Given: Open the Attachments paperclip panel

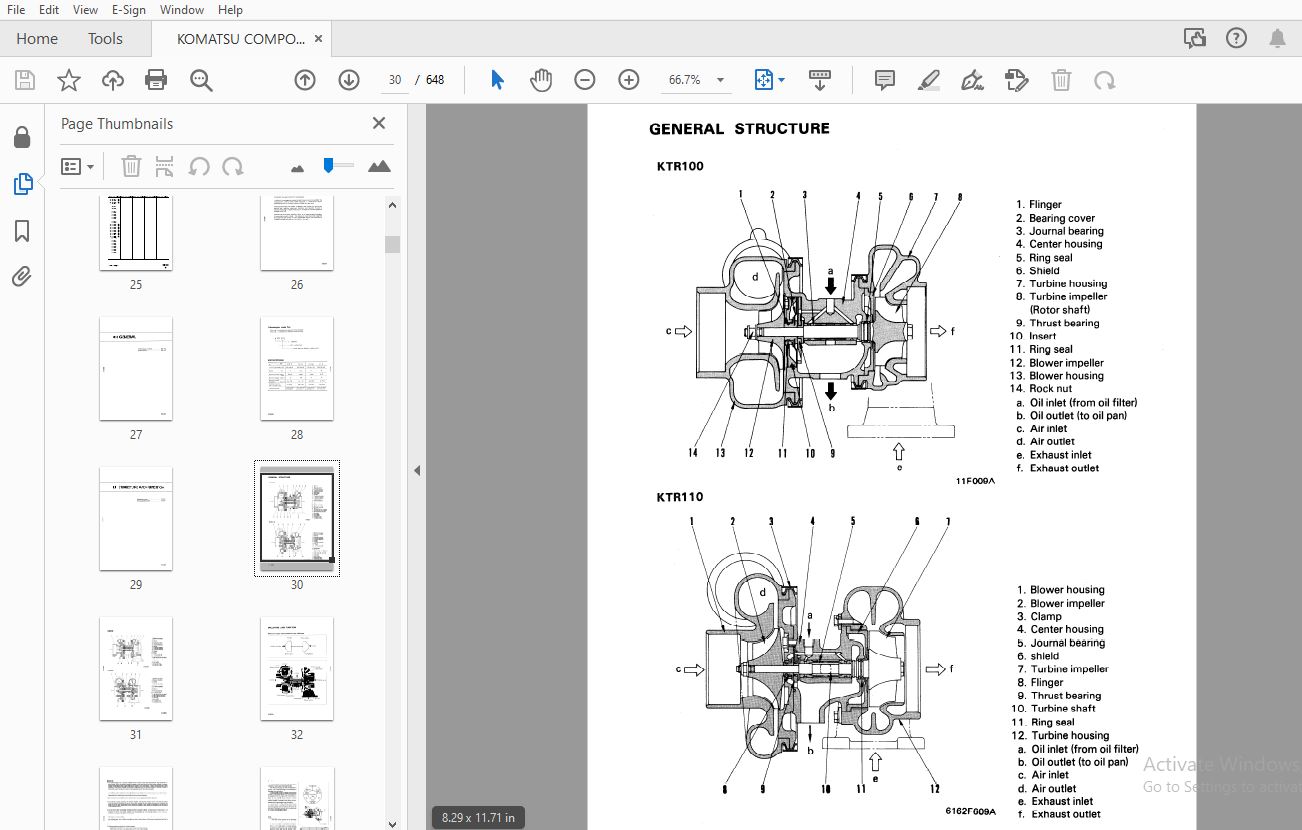Looking at the screenshot, I should click(22, 277).
